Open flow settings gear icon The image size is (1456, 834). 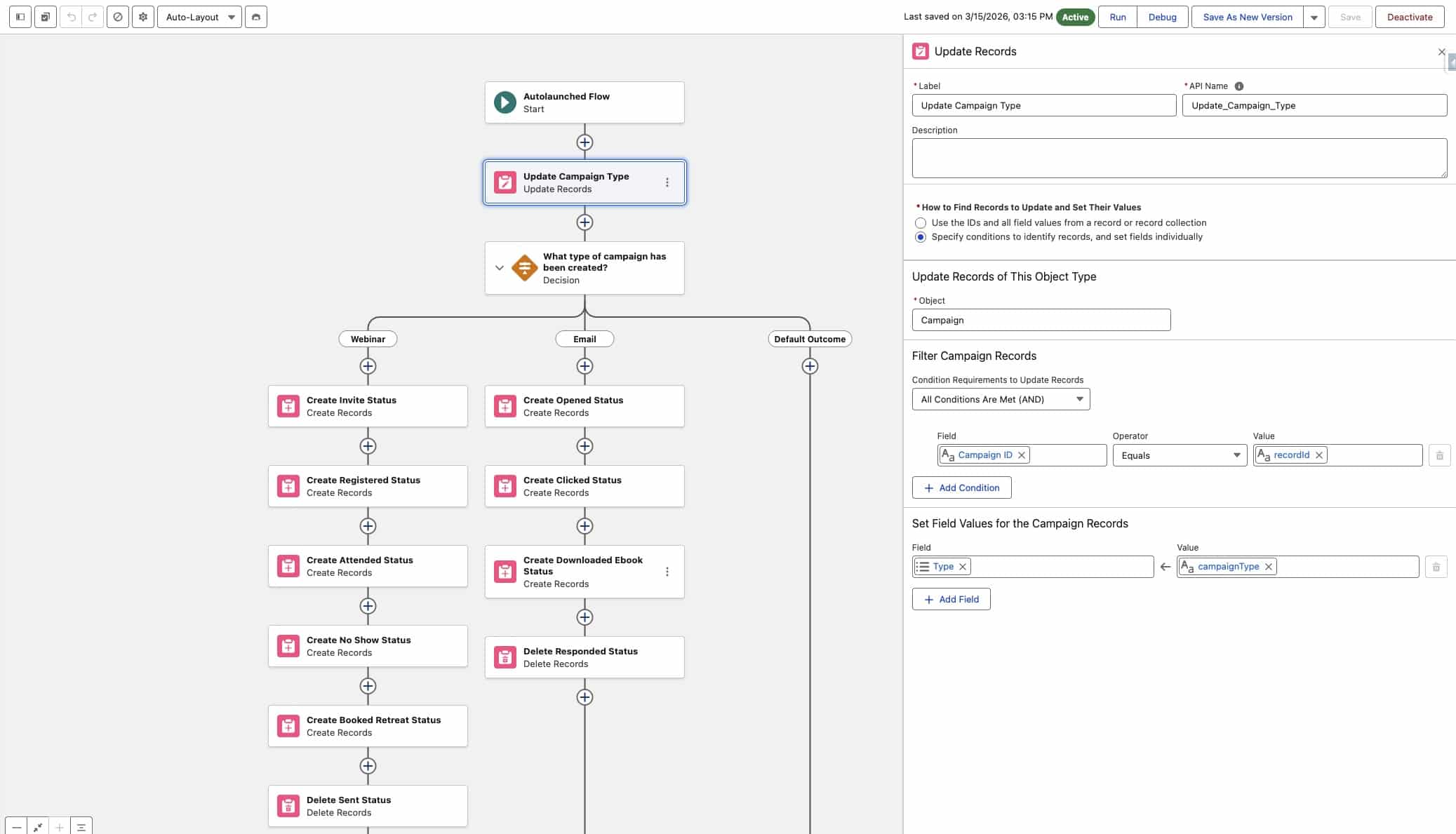(143, 17)
